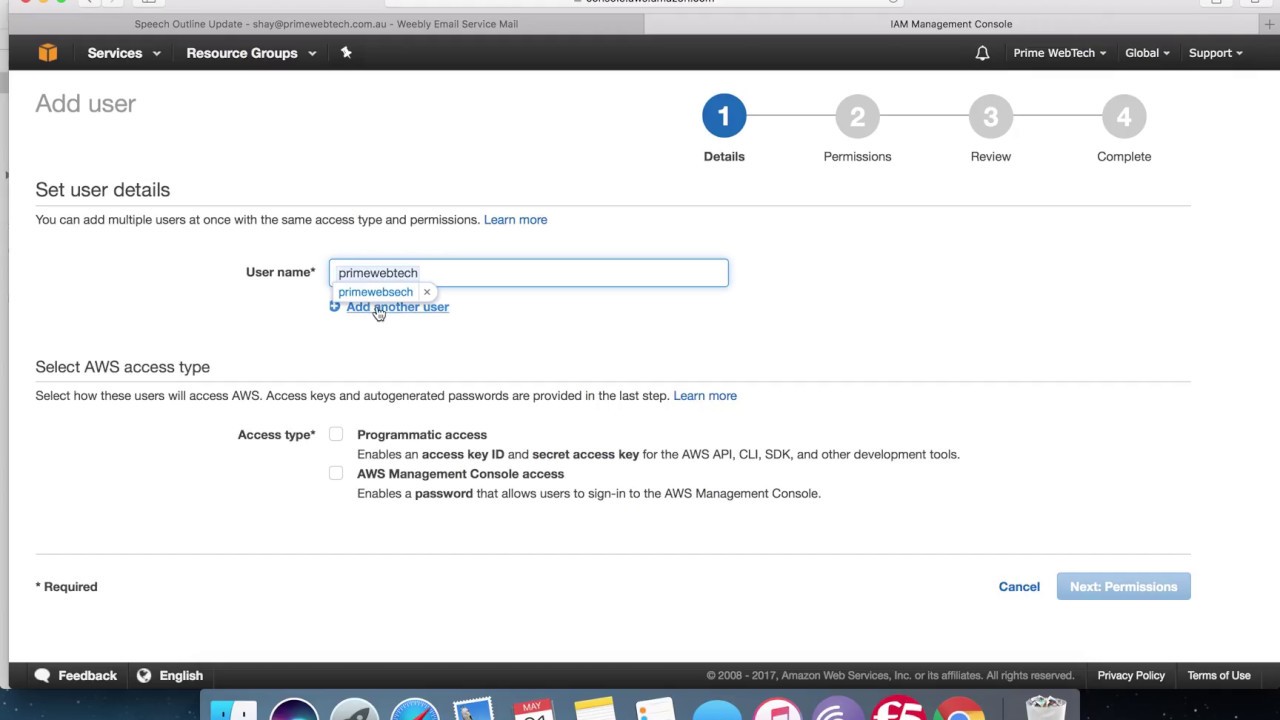The image size is (1280, 720).
Task: Open Notes icon in the dock
Action: 594,710
